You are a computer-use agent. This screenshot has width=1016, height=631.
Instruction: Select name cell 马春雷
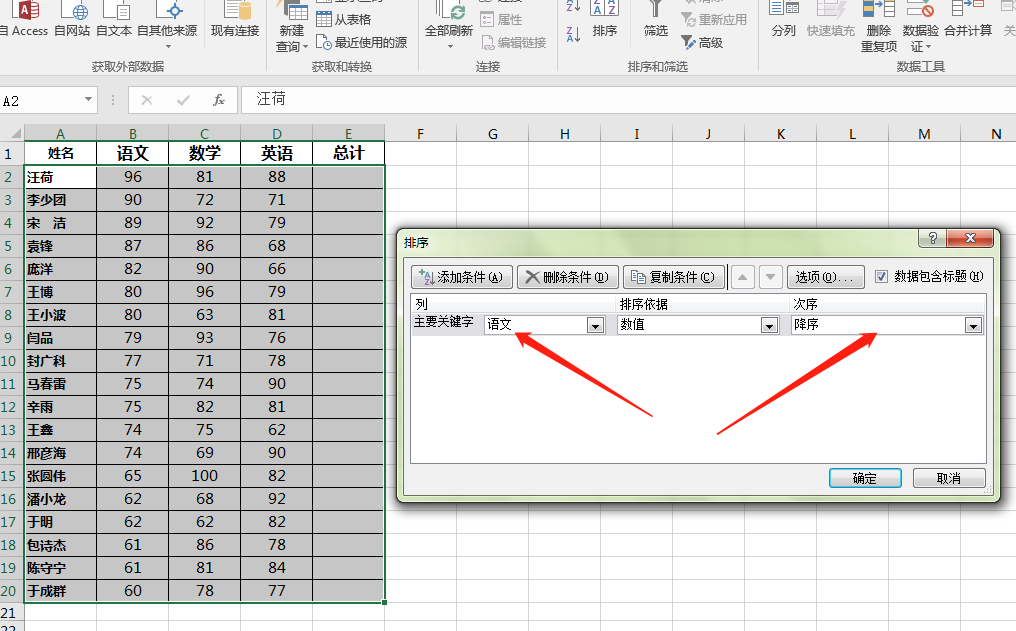pyautogui.click(x=60, y=384)
